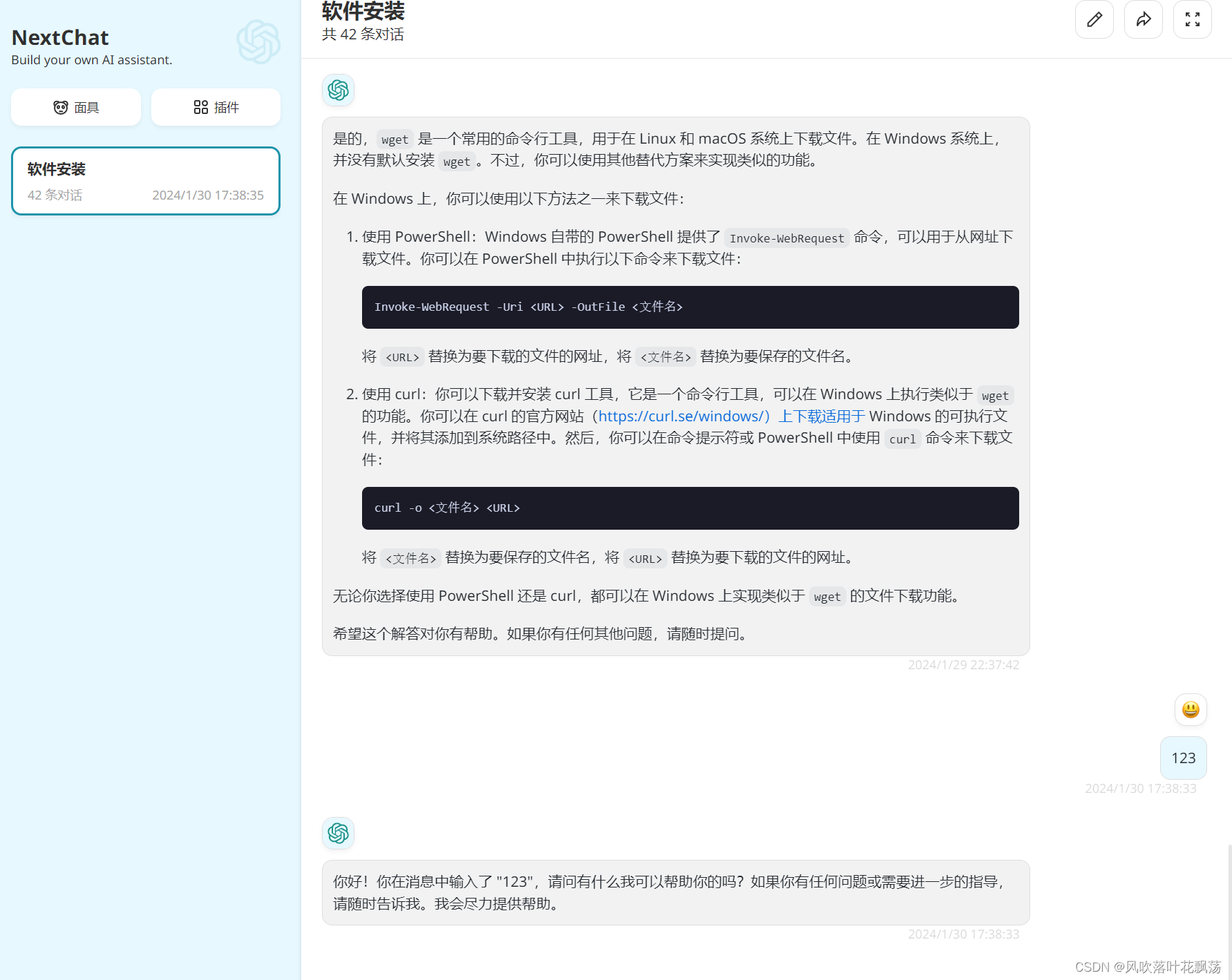
Task: Click the timestamp 2024/1/29 22:37:42
Action: 963,665
